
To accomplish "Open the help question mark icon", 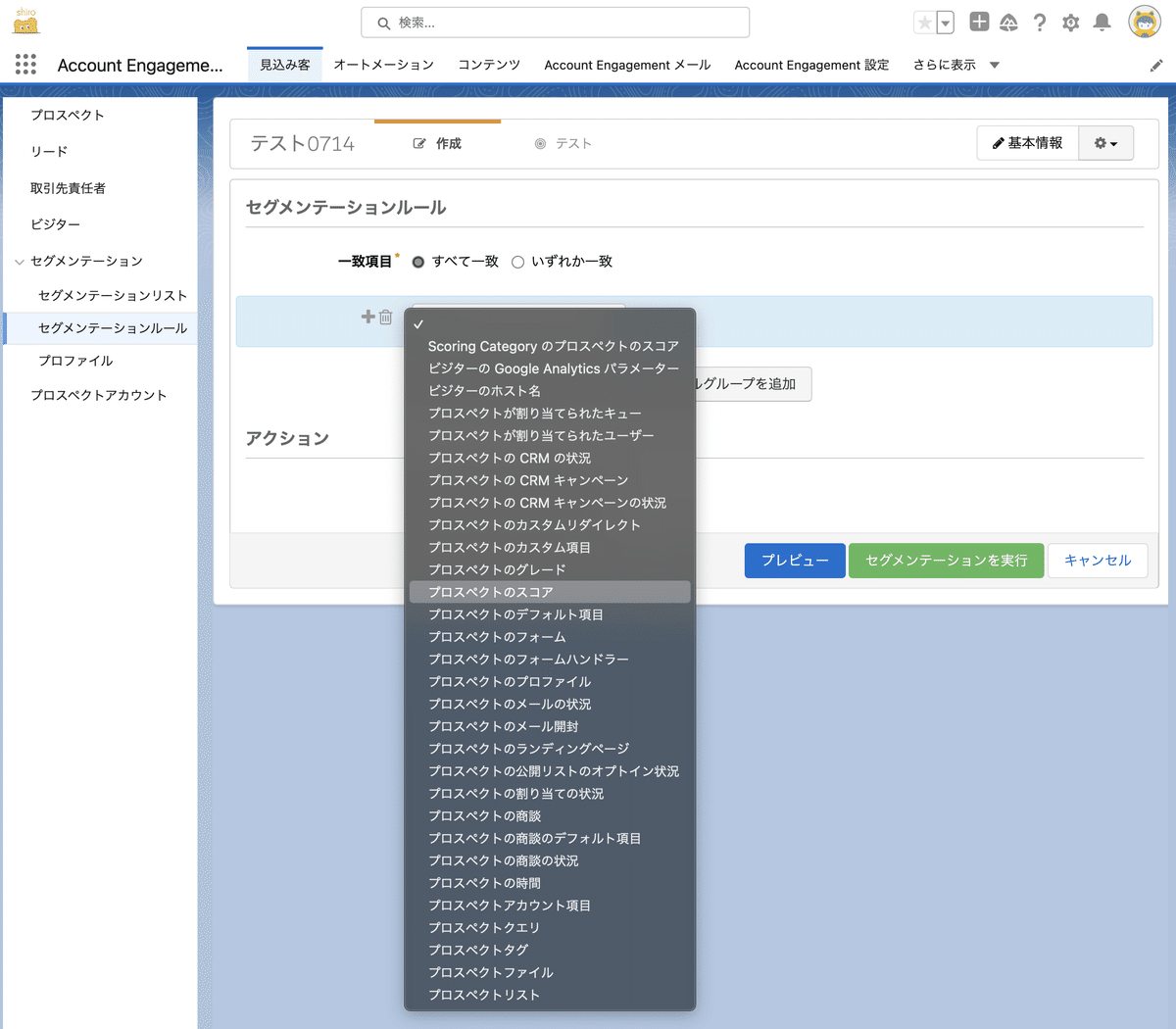I will coord(1040,22).
